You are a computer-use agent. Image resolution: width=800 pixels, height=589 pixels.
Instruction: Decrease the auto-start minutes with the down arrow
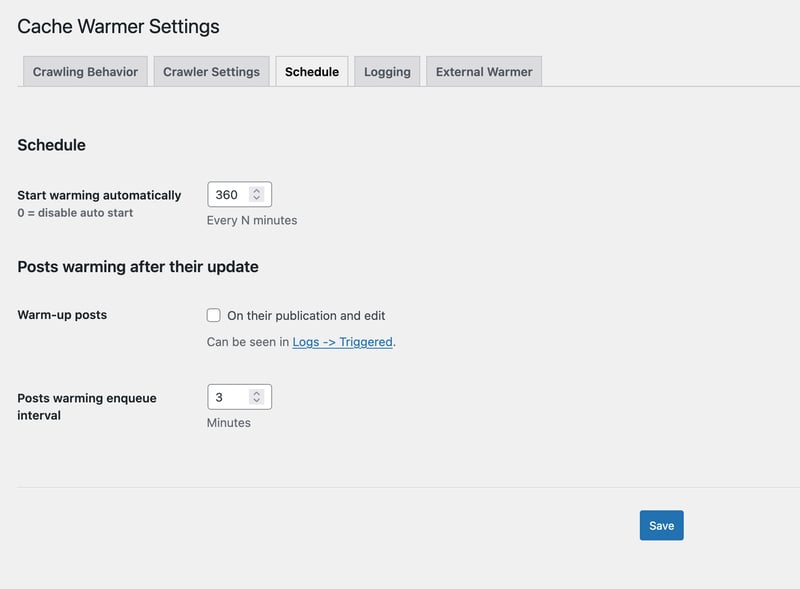[257, 199]
